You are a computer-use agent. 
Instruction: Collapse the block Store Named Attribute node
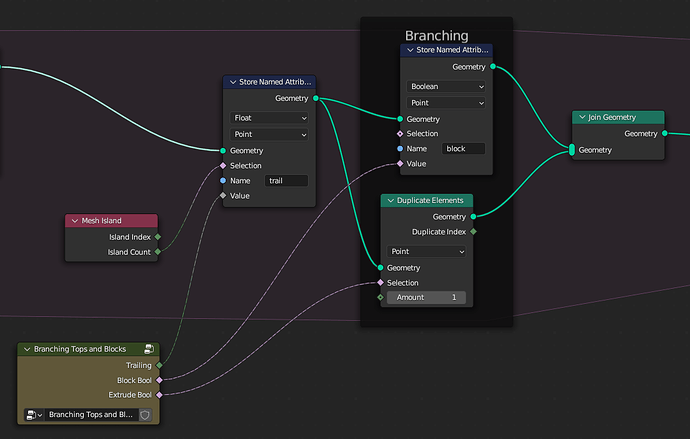pyautogui.click(x=410, y=50)
